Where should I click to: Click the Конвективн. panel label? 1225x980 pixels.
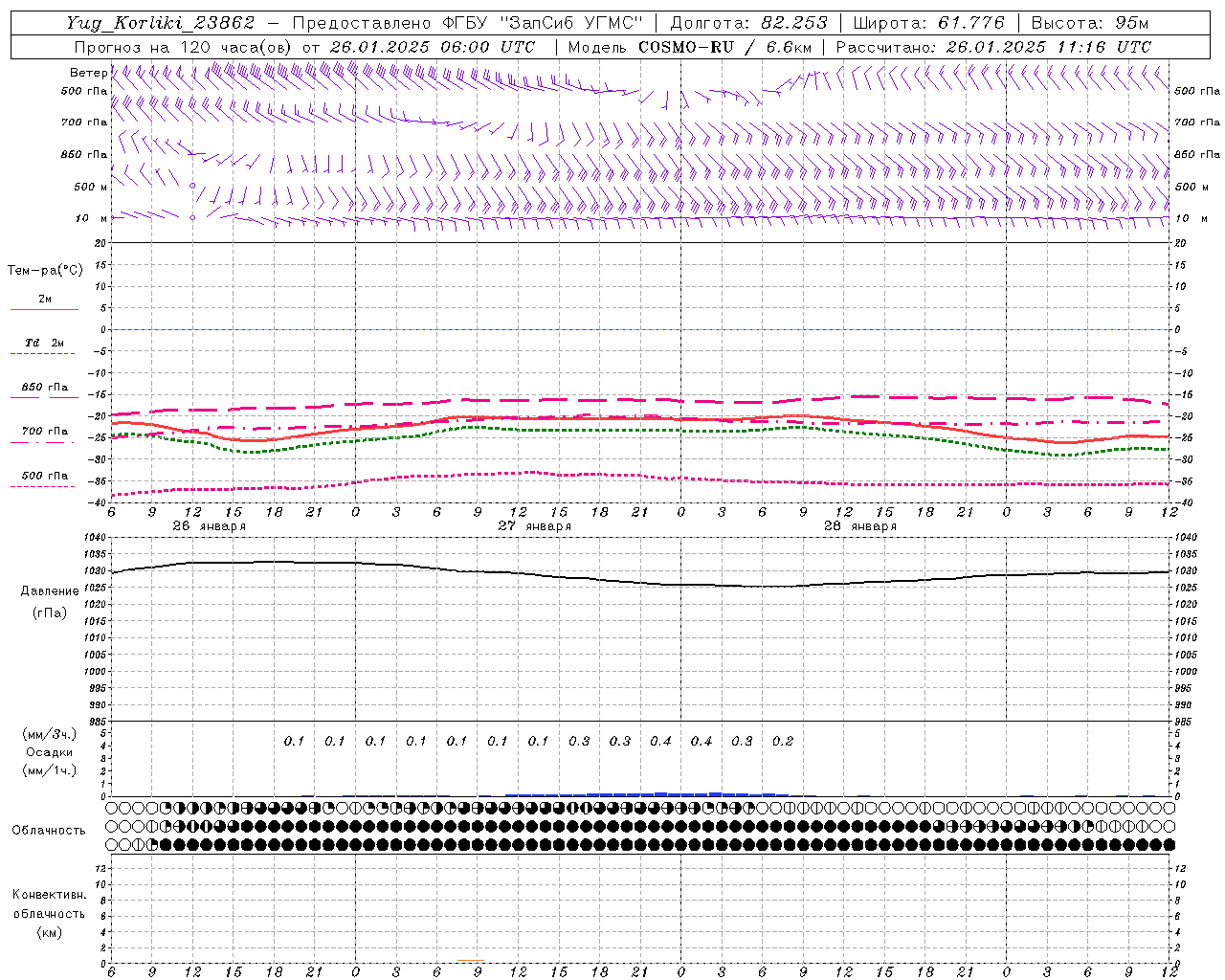click(x=49, y=895)
